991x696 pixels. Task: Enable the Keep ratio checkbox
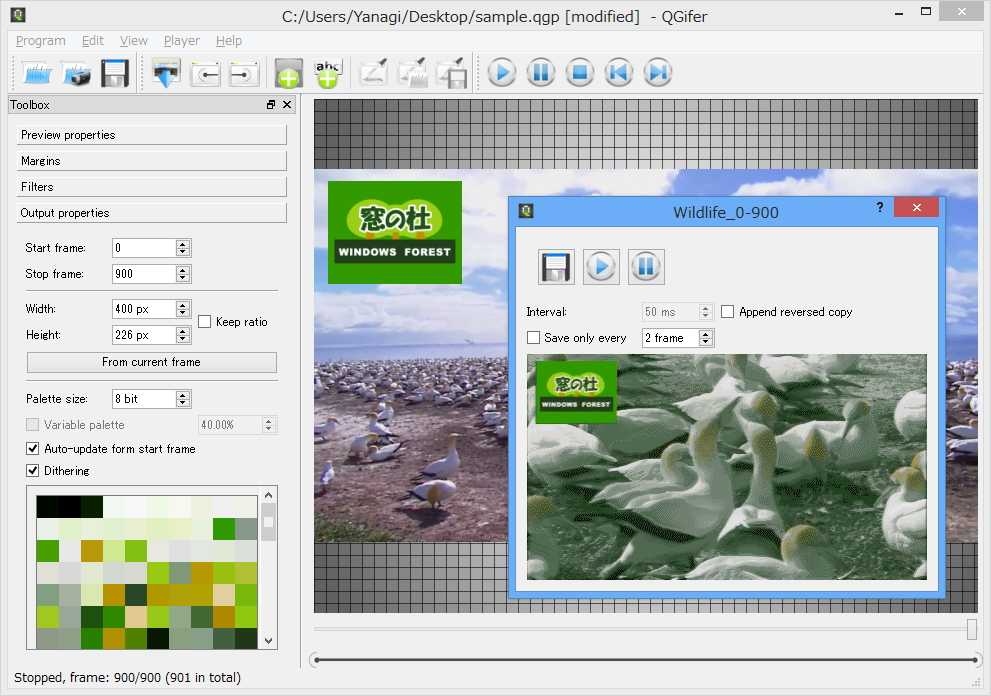point(205,322)
